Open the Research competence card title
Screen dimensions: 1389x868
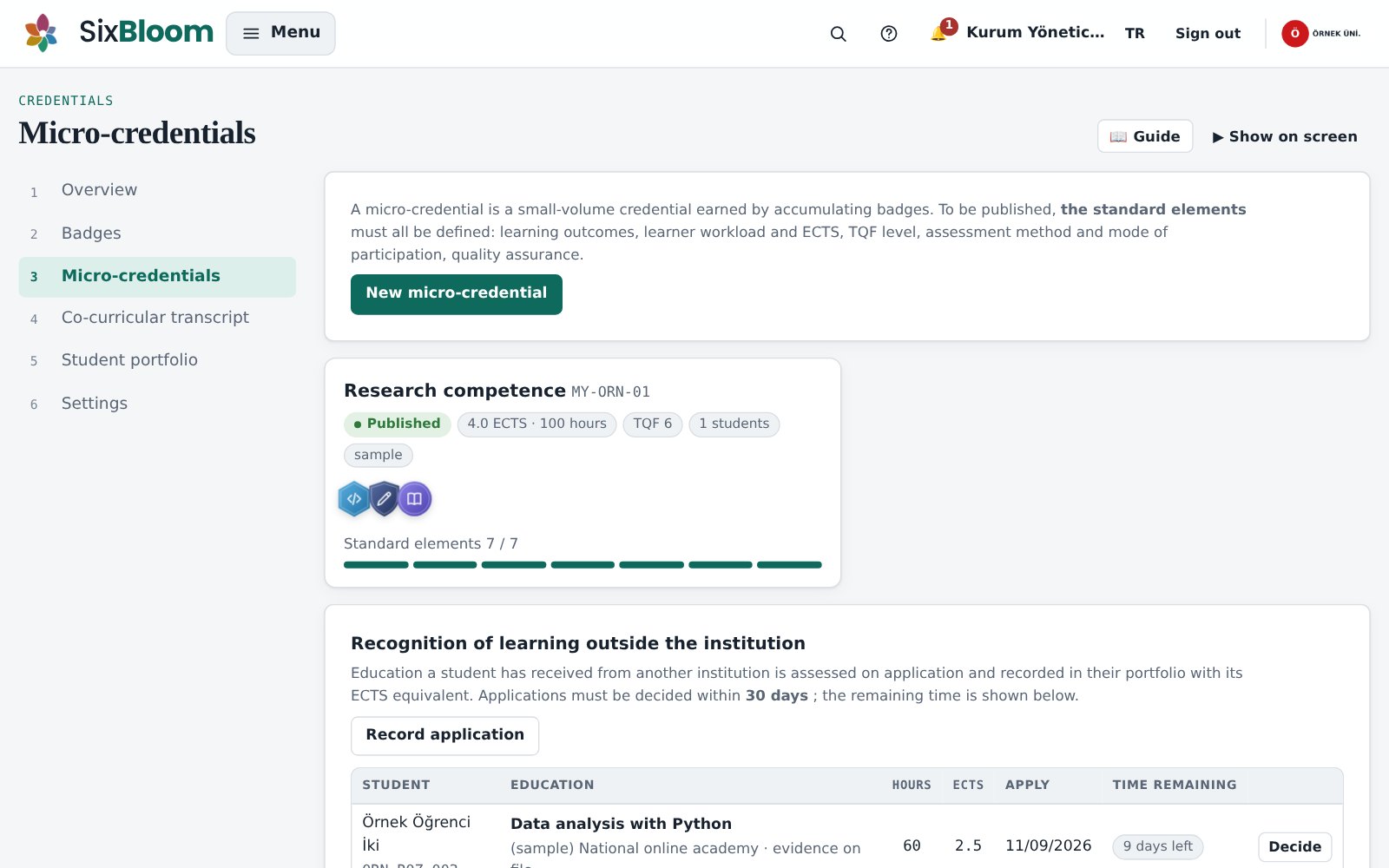point(455,391)
